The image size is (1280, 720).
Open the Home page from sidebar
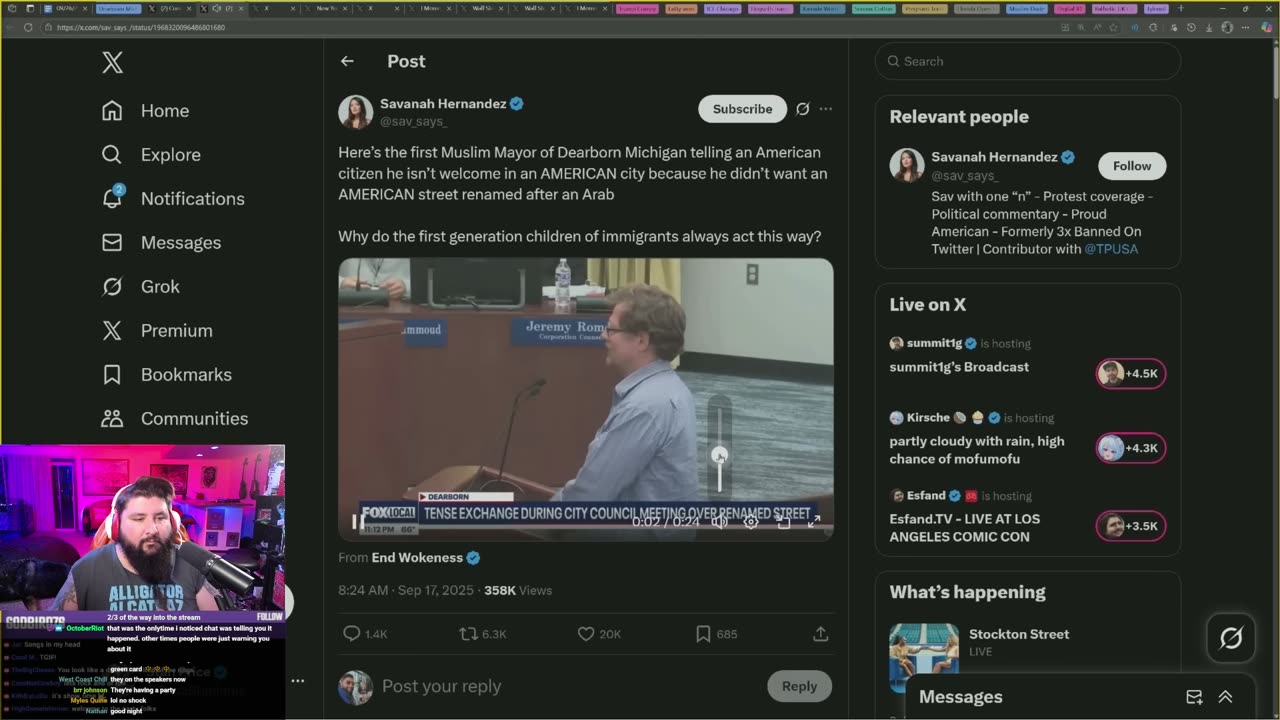tap(146, 111)
